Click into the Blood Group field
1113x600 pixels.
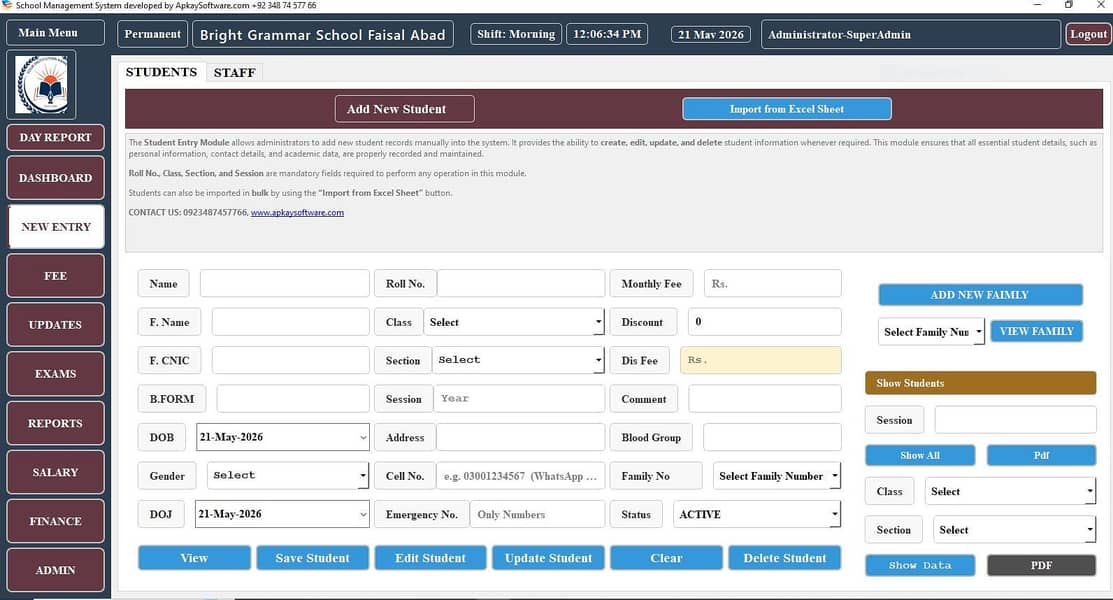pyautogui.click(x=772, y=437)
